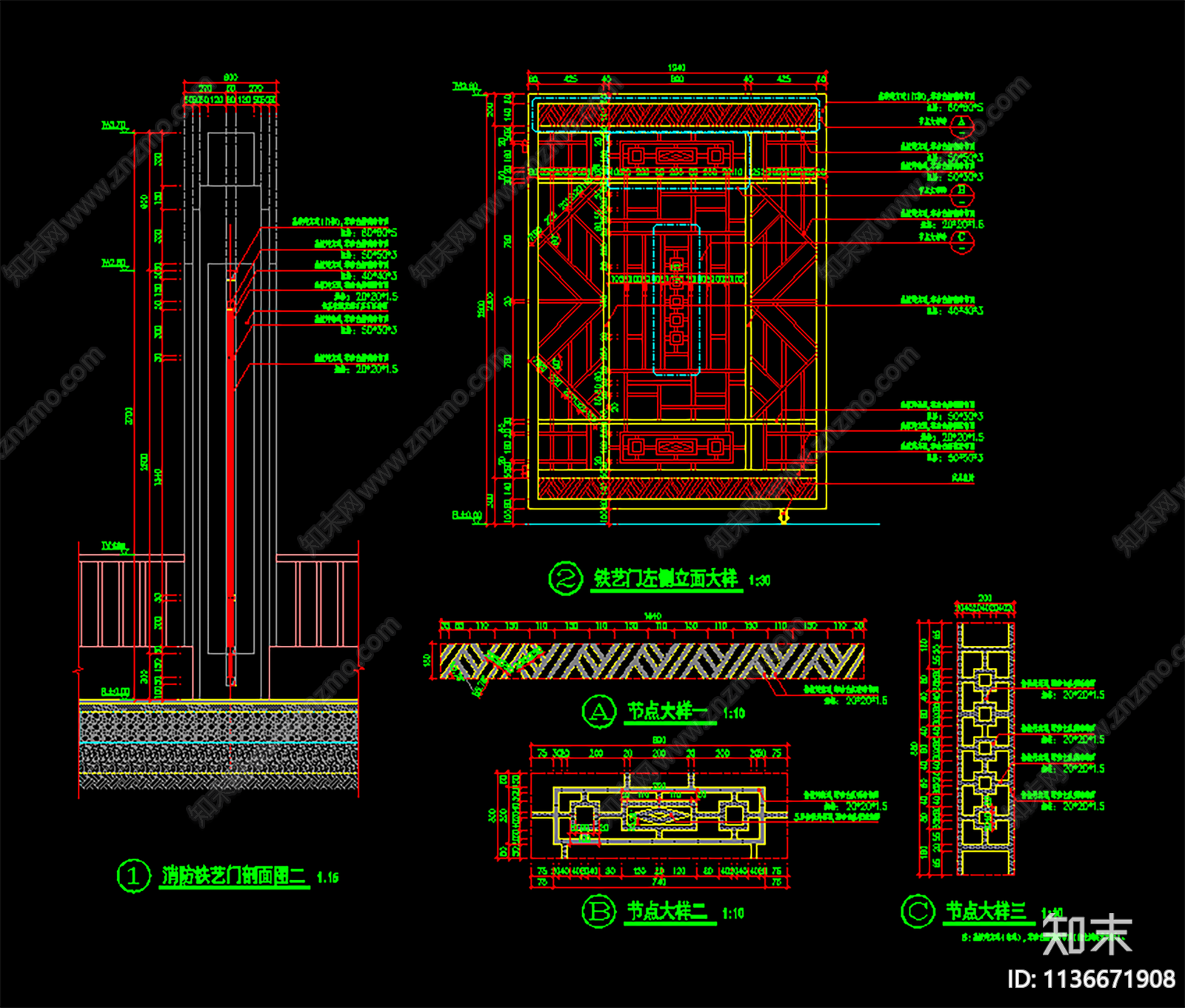Screen dimensions: 1185x1008
Task: Click the circled C marker beside 节点大样三
Action: tap(918, 910)
